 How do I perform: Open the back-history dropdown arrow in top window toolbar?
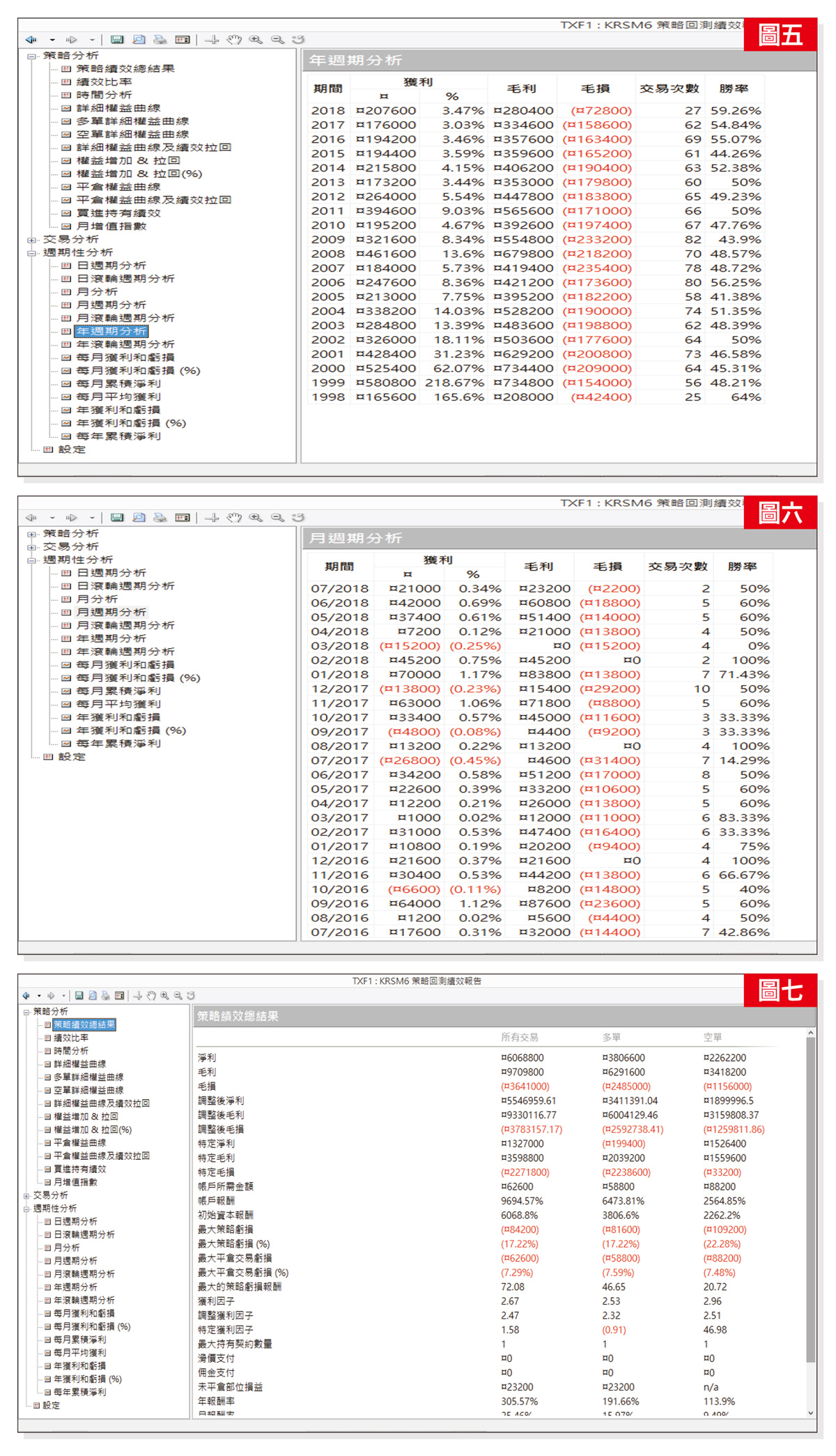pyautogui.click(x=52, y=40)
